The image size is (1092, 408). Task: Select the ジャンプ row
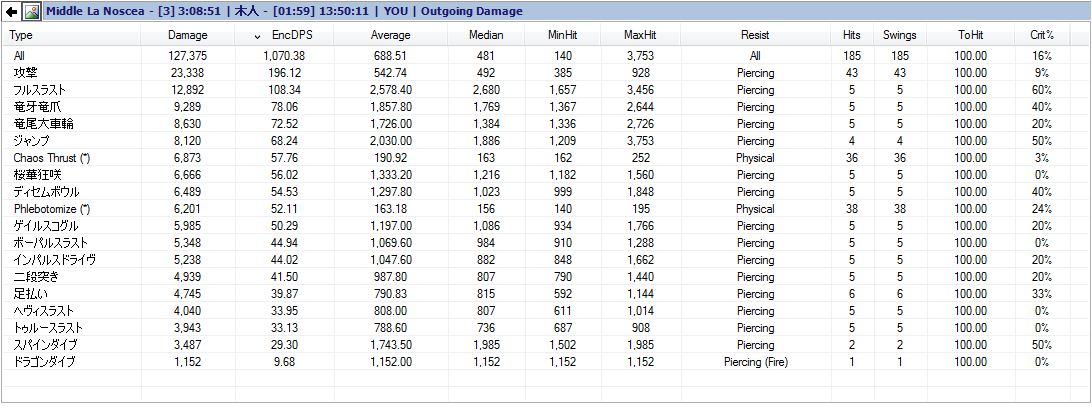point(536,141)
